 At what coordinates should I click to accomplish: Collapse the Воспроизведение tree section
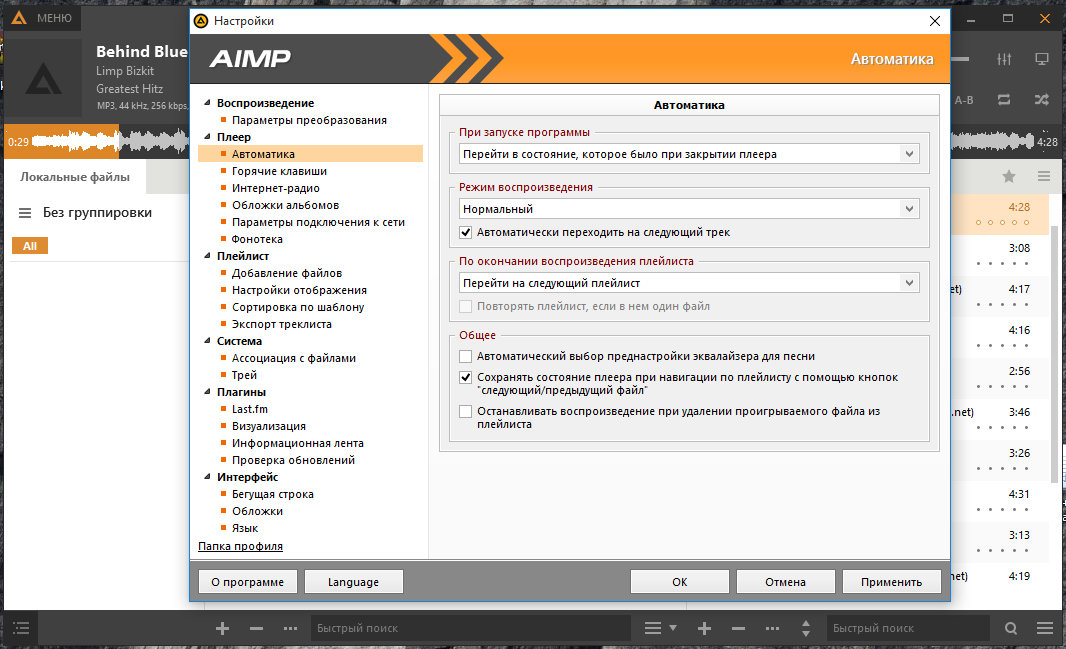tap(207, 103)
